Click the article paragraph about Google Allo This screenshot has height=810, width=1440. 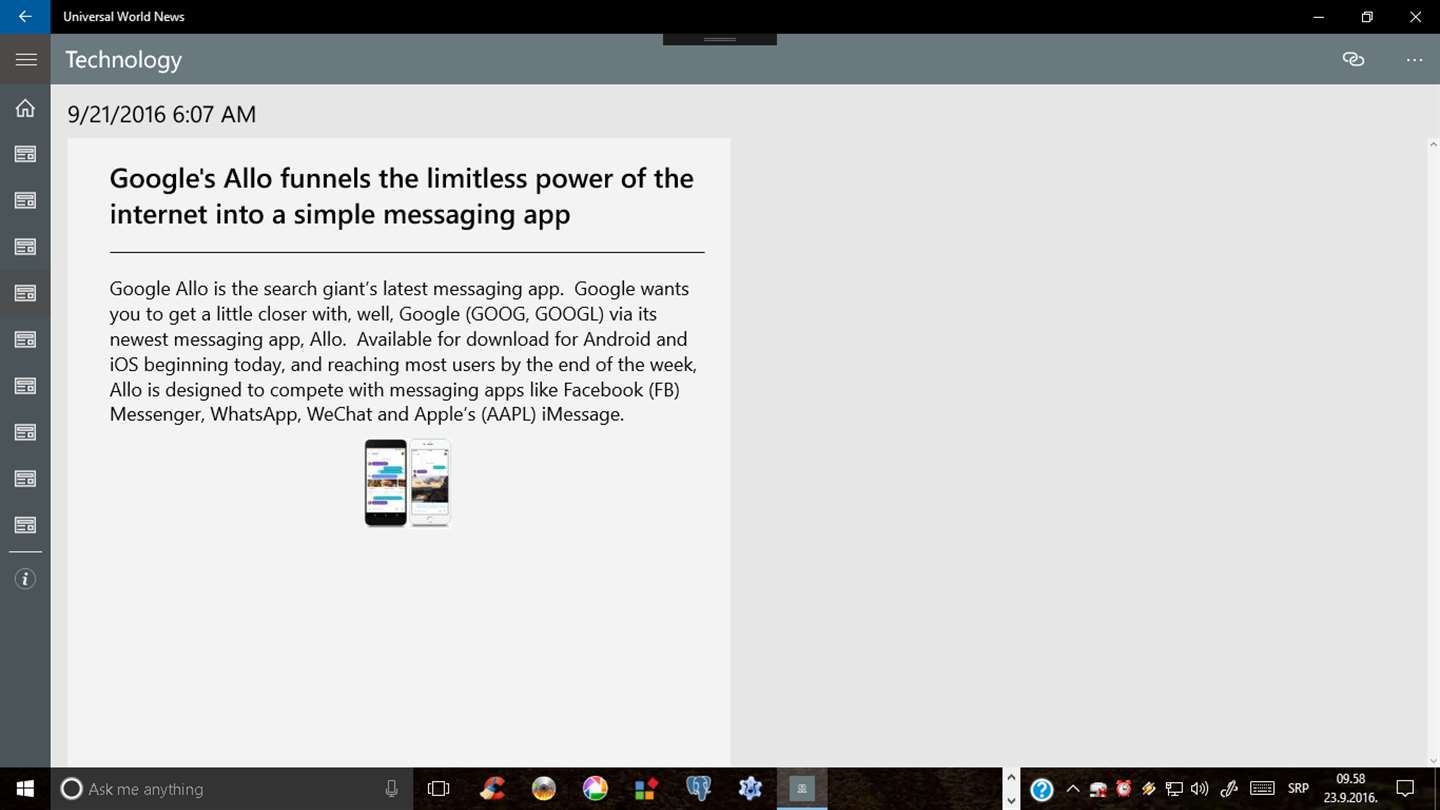[403, 351]
